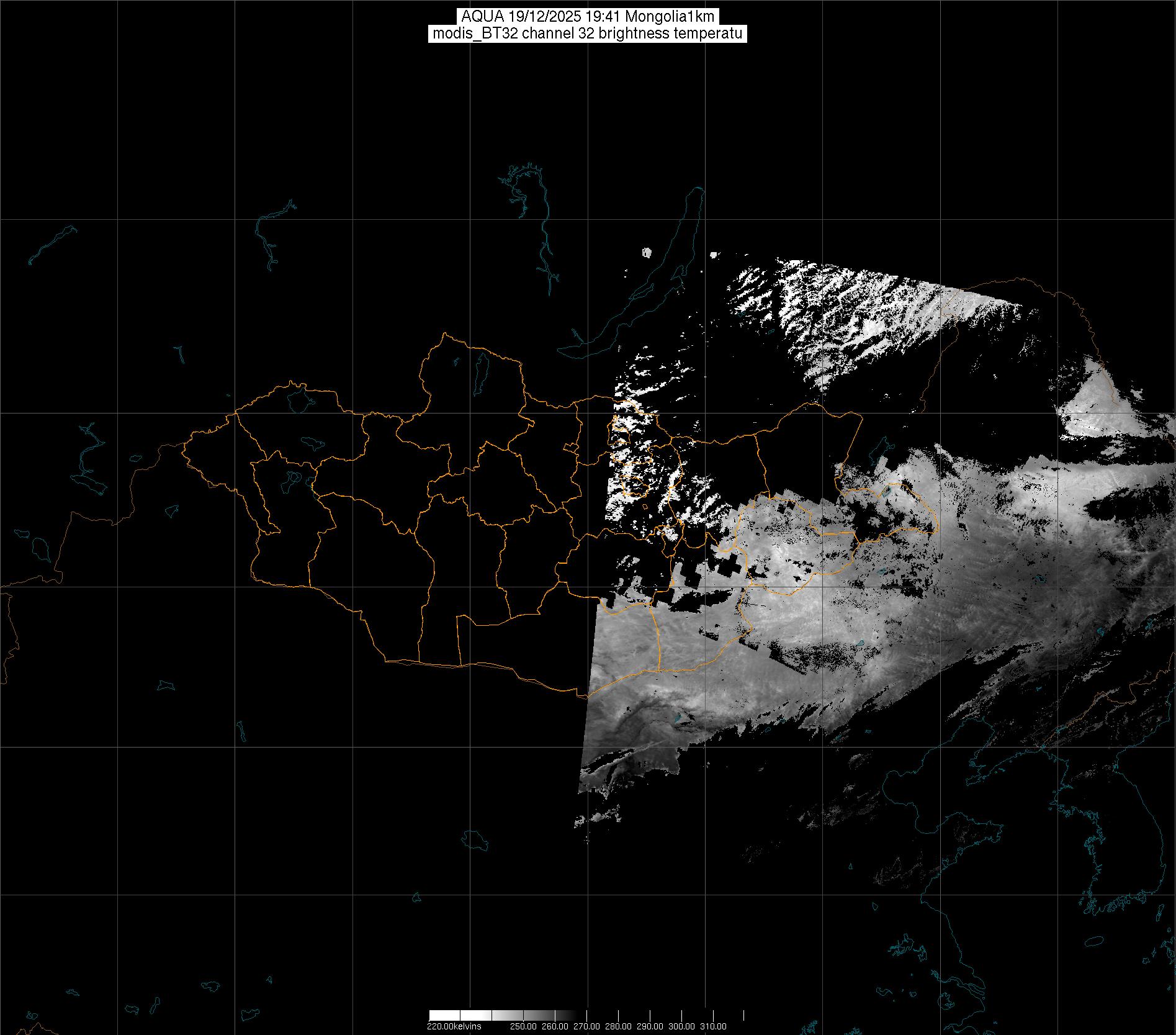Click the '250.00' legend value
The image size is (1176, 1035).
click(x=523, y=1026)
